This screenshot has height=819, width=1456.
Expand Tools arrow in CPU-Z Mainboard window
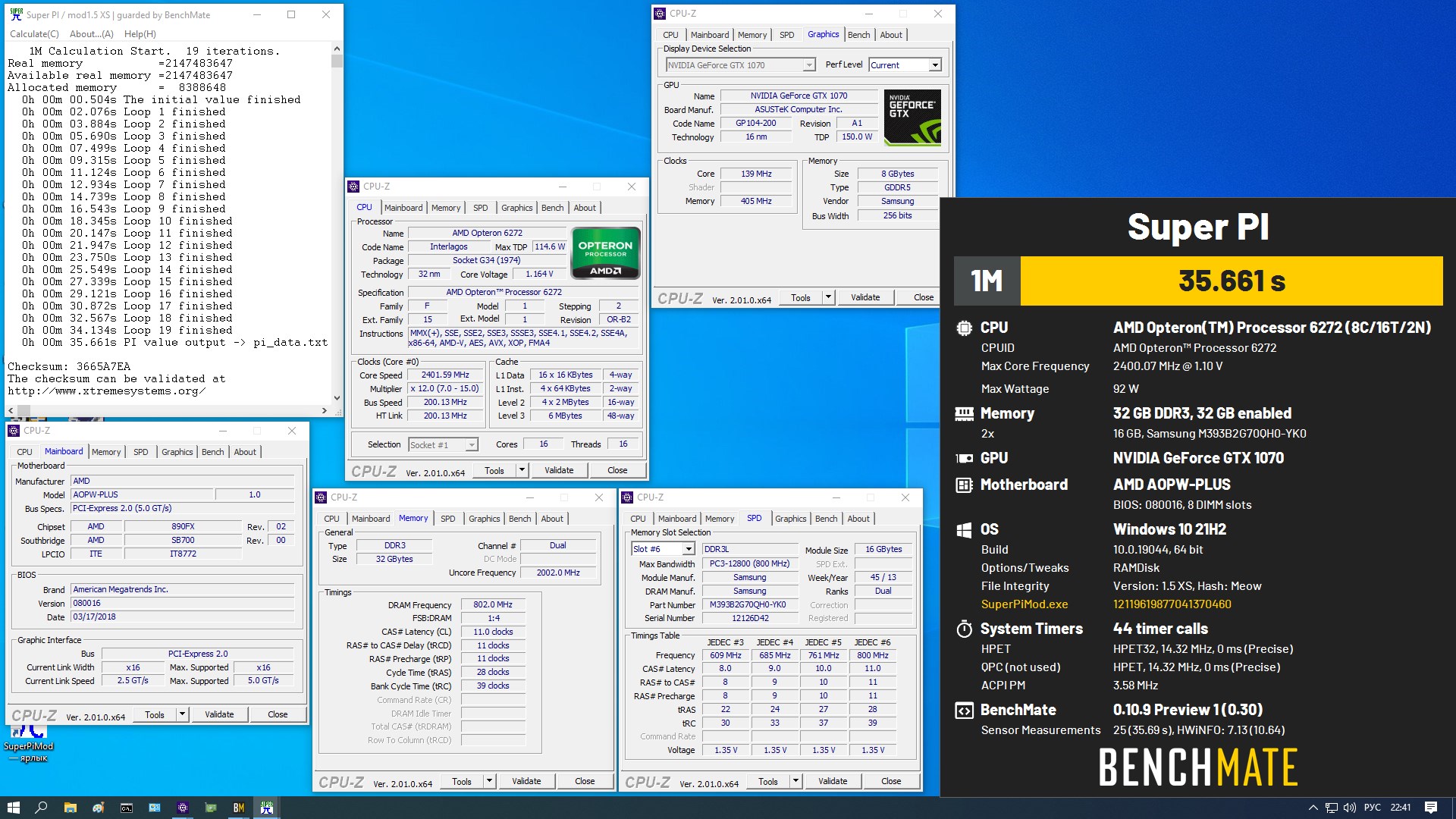(182, 714)
